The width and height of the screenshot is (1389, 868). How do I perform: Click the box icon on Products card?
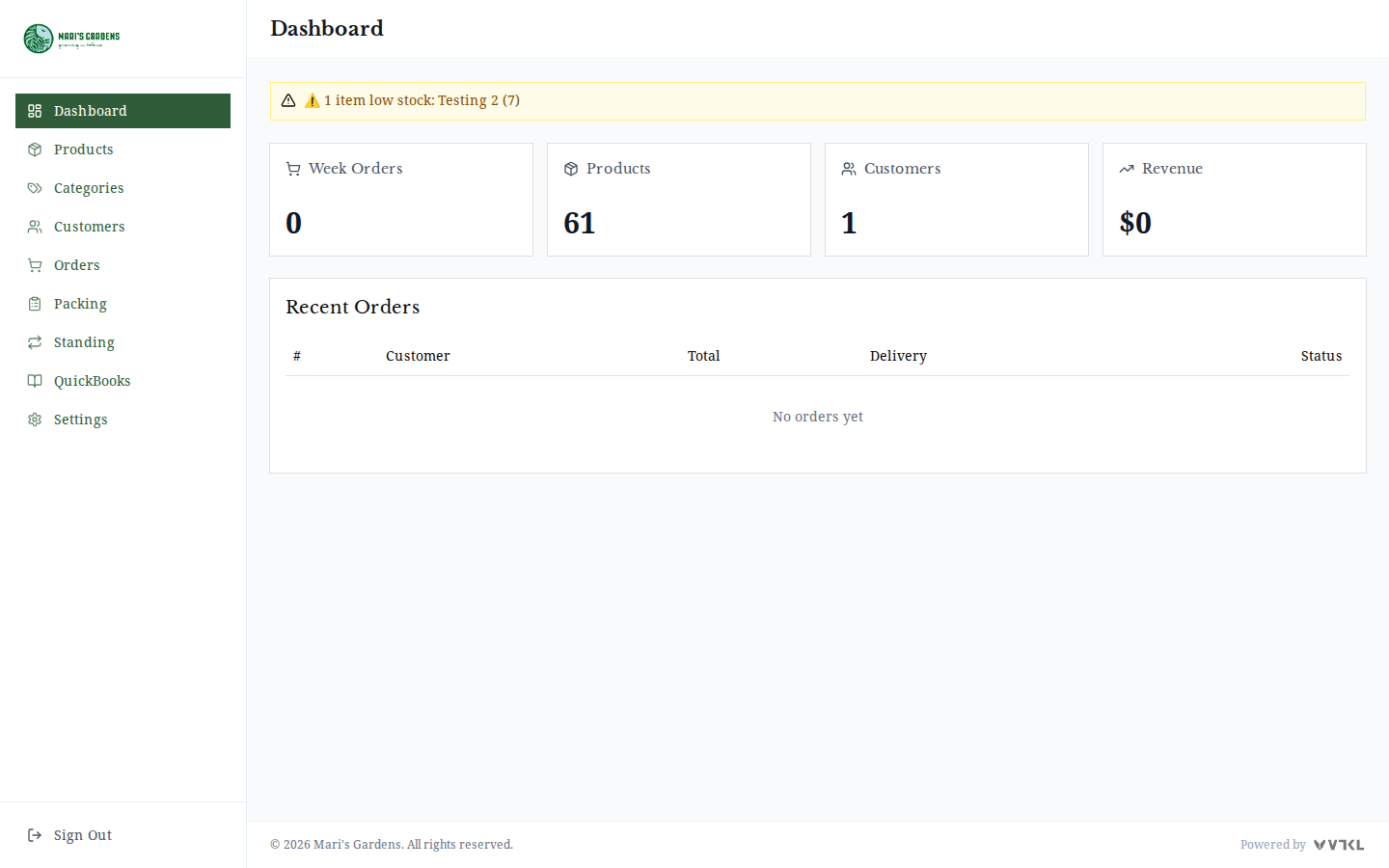571,169
